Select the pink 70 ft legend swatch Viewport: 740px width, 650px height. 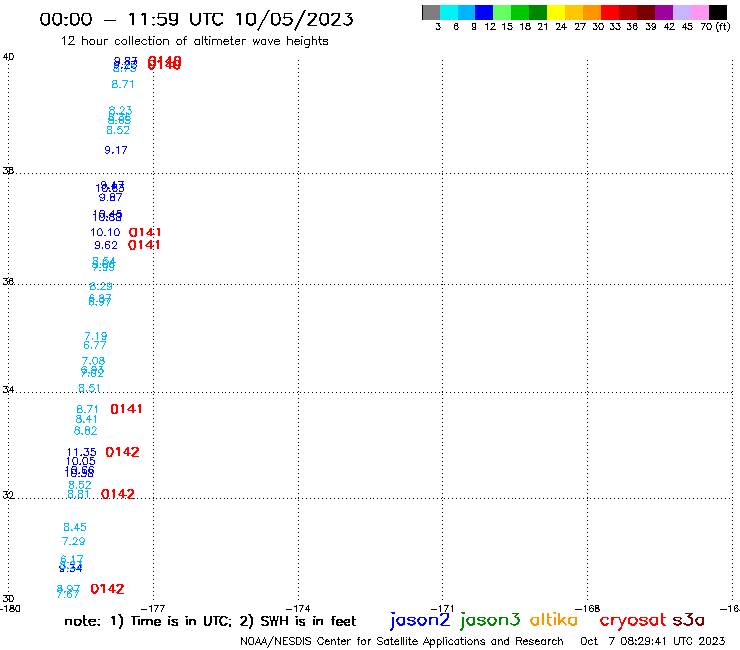[x=699, y=12]
